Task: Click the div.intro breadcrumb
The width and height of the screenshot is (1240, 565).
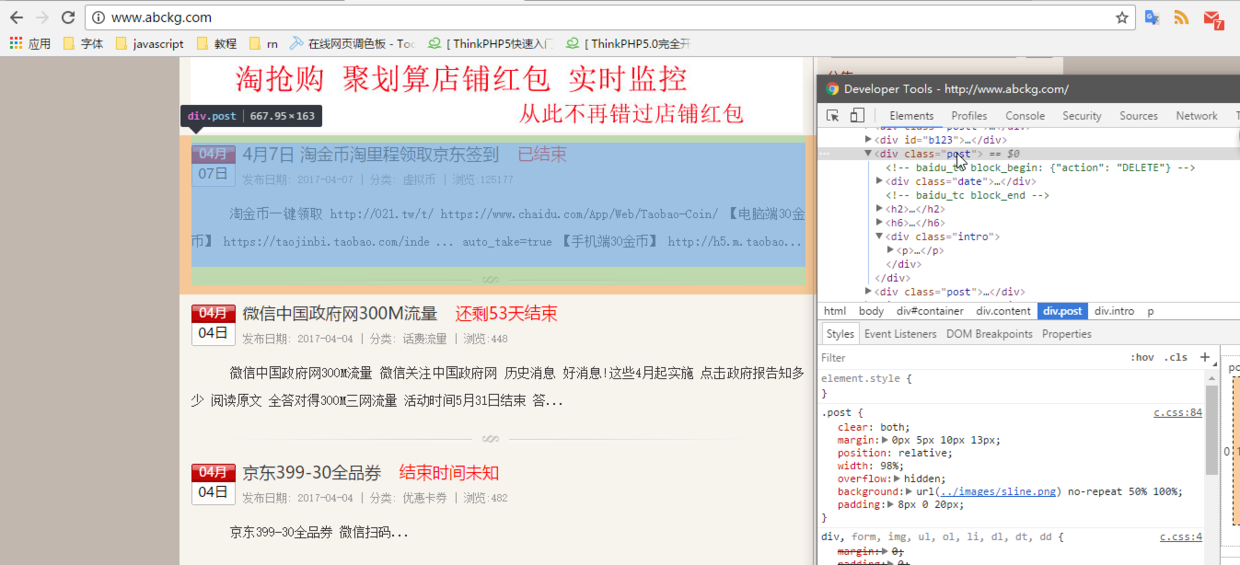Action: (1114, 311)
